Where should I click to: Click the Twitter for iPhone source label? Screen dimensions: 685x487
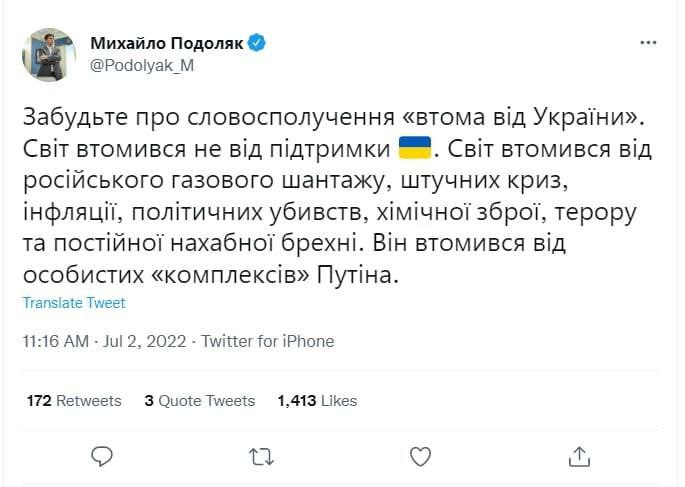click(x=268, y=341)
